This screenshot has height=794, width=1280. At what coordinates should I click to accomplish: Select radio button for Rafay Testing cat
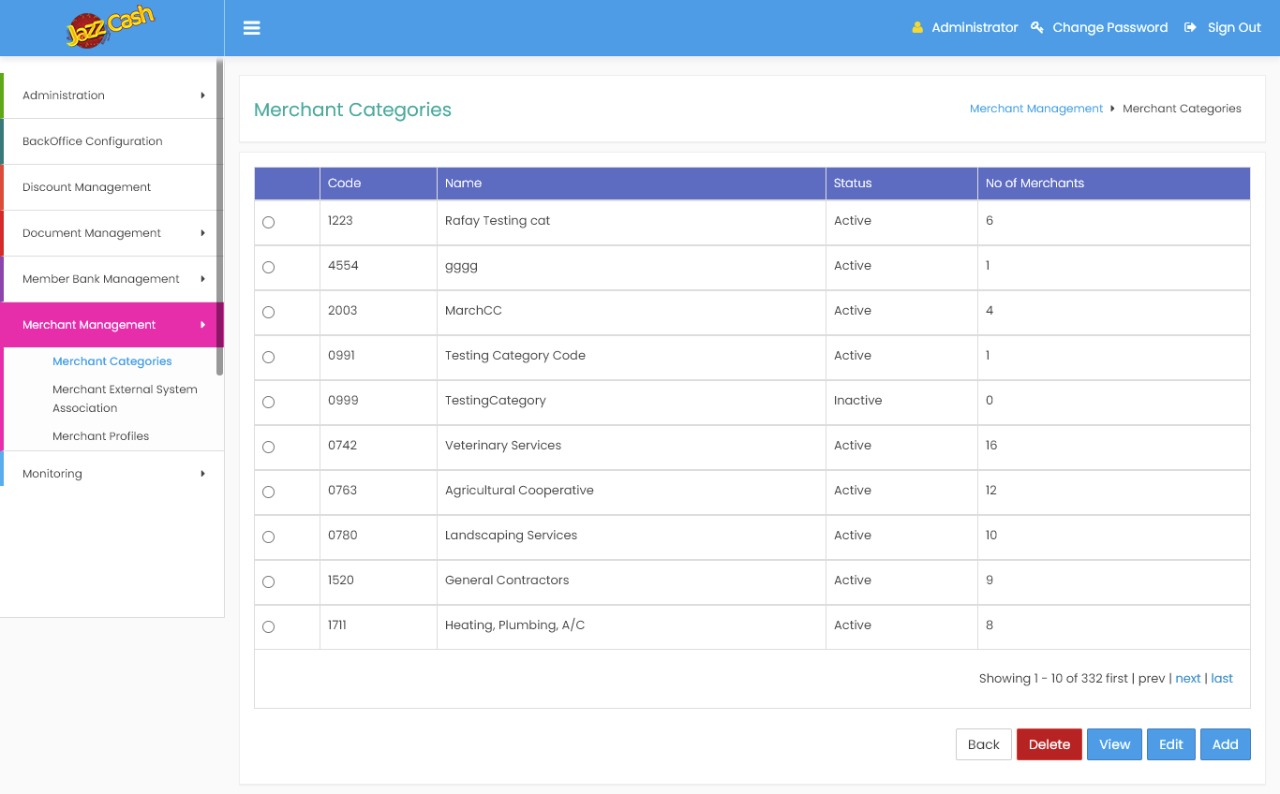tap(268, 222)
